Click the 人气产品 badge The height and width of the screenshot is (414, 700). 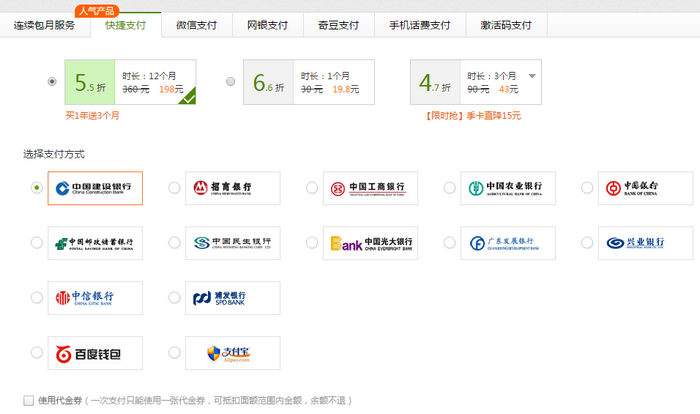click(x=96, y=11)
